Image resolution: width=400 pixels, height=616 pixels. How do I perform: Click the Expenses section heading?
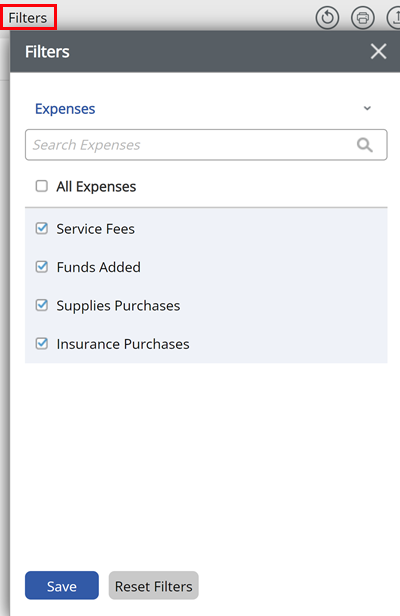pos(65,109)
